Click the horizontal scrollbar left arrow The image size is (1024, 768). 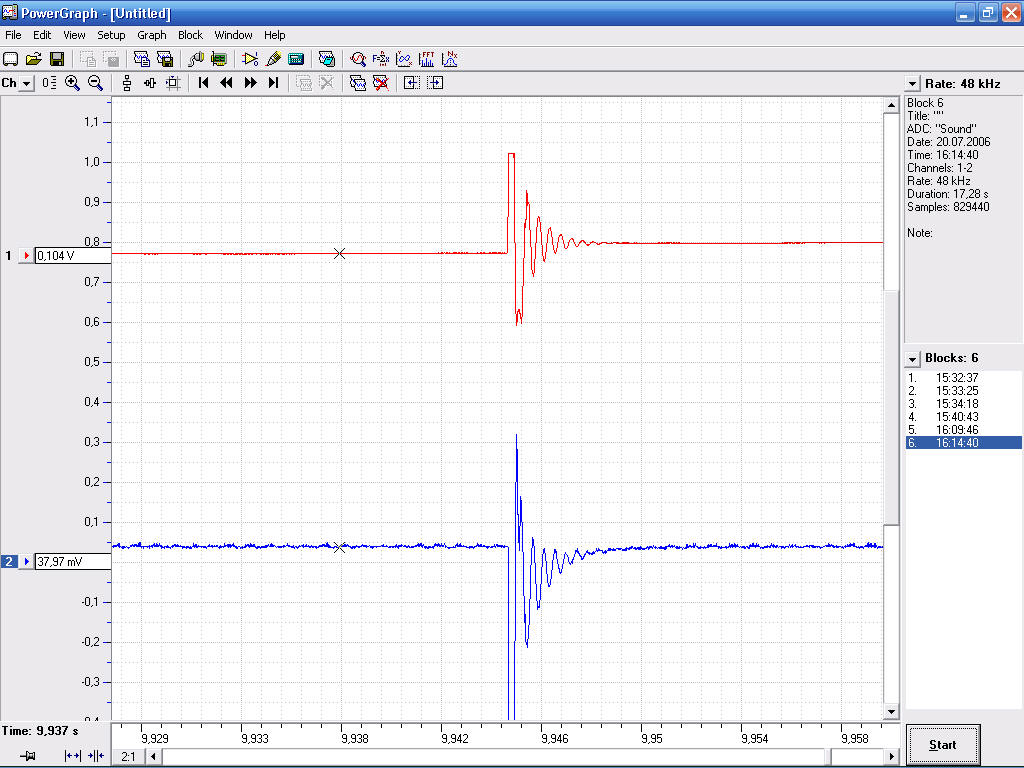coord(153,756)
